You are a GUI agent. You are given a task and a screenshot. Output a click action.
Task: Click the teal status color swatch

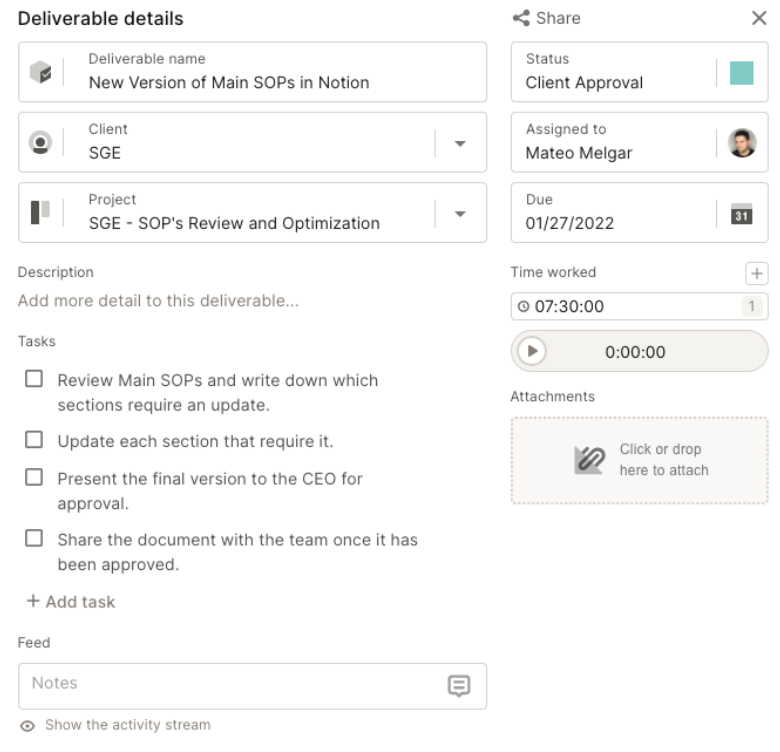pyautogui.click(x=742, y=72)
